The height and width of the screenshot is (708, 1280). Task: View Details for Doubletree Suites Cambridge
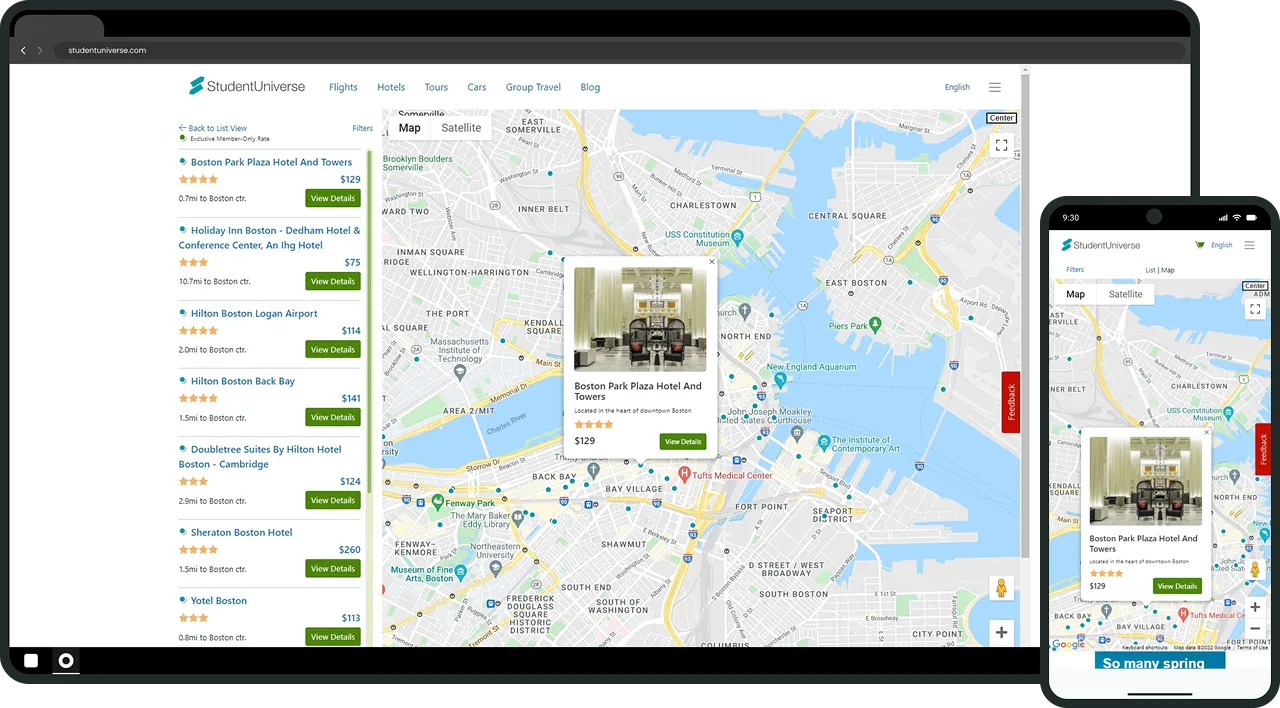tap(333, 500)
